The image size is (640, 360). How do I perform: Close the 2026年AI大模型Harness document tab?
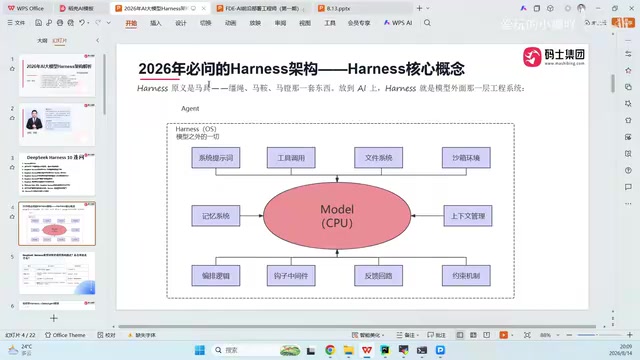pyautogui.click(x=204, y=8)
